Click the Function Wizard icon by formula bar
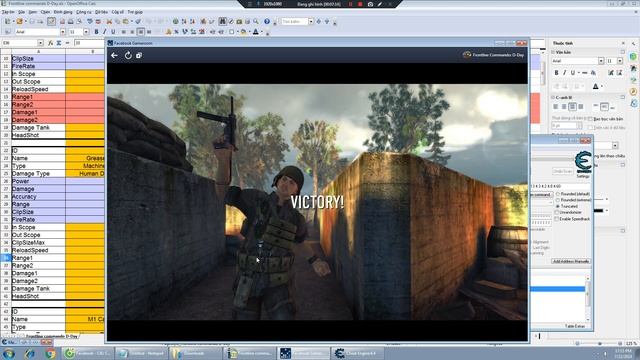The width and height of the screenshot is (640, 360). coord(51,43)
